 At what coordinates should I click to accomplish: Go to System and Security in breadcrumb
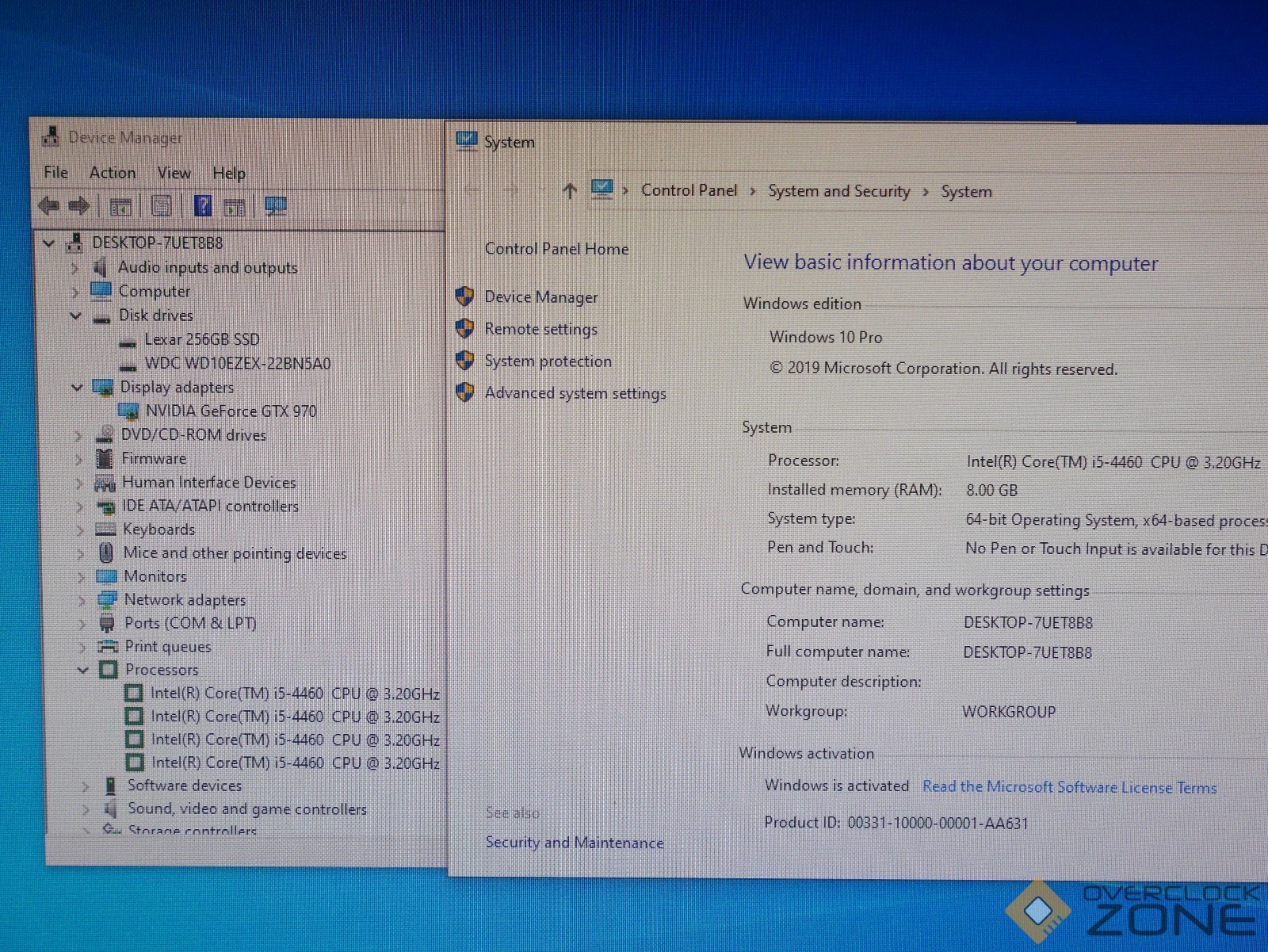click(x=838, y=191)
